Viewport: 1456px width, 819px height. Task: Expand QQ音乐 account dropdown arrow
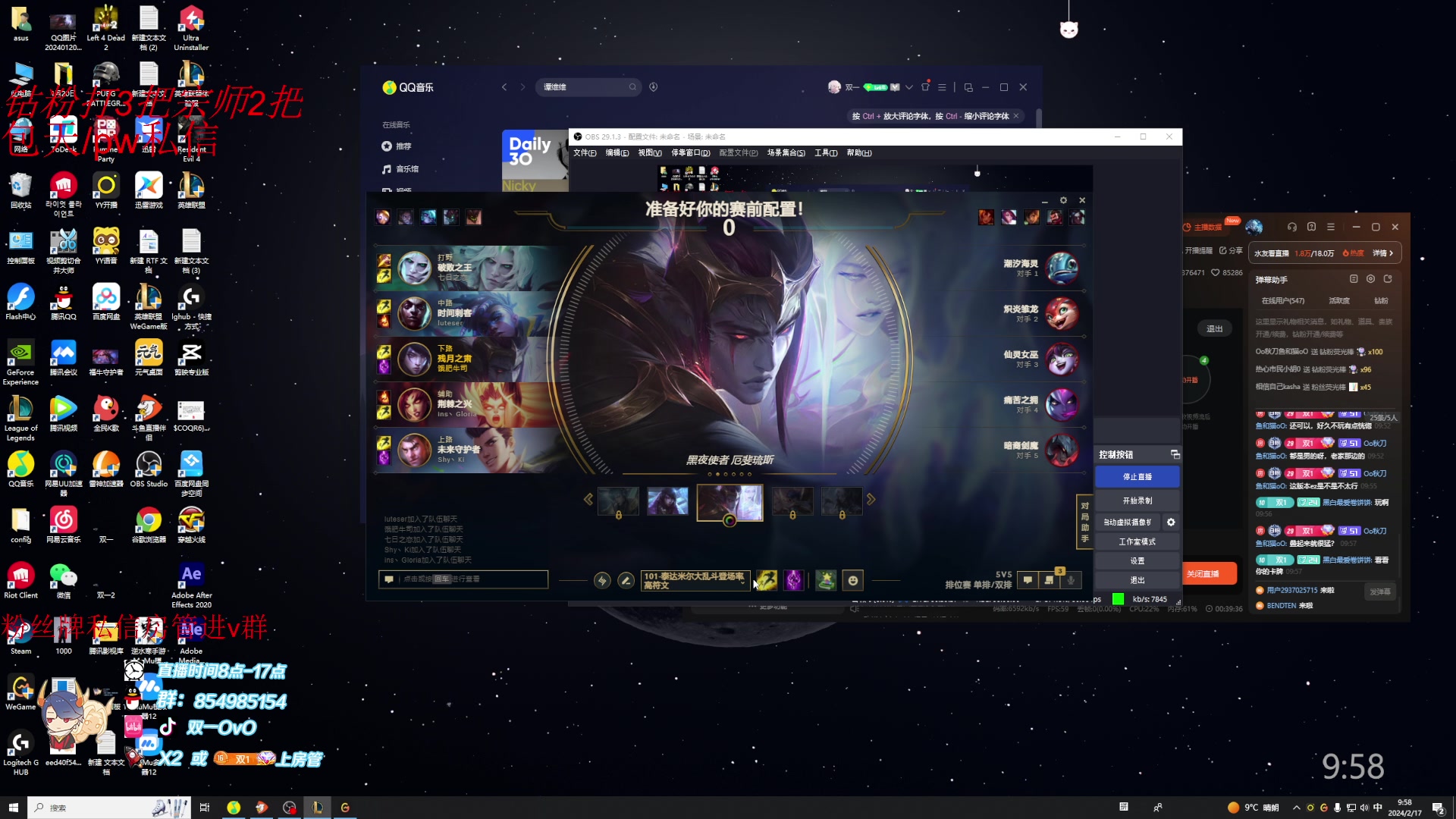point(908,87)
